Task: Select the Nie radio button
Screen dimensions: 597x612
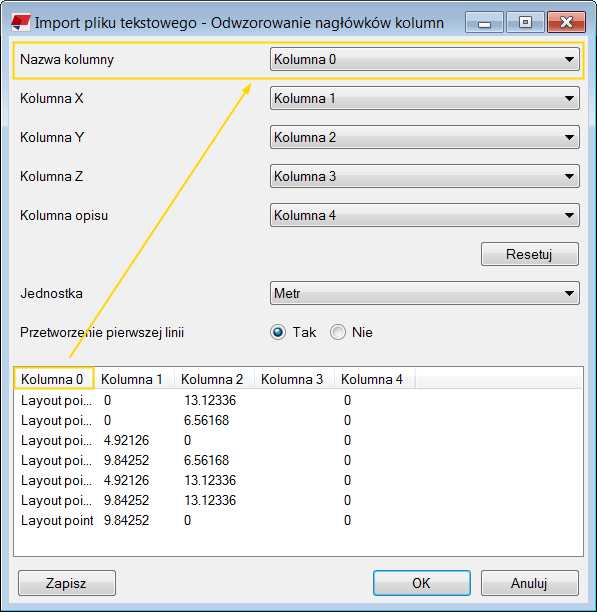Action: (338, 333)
